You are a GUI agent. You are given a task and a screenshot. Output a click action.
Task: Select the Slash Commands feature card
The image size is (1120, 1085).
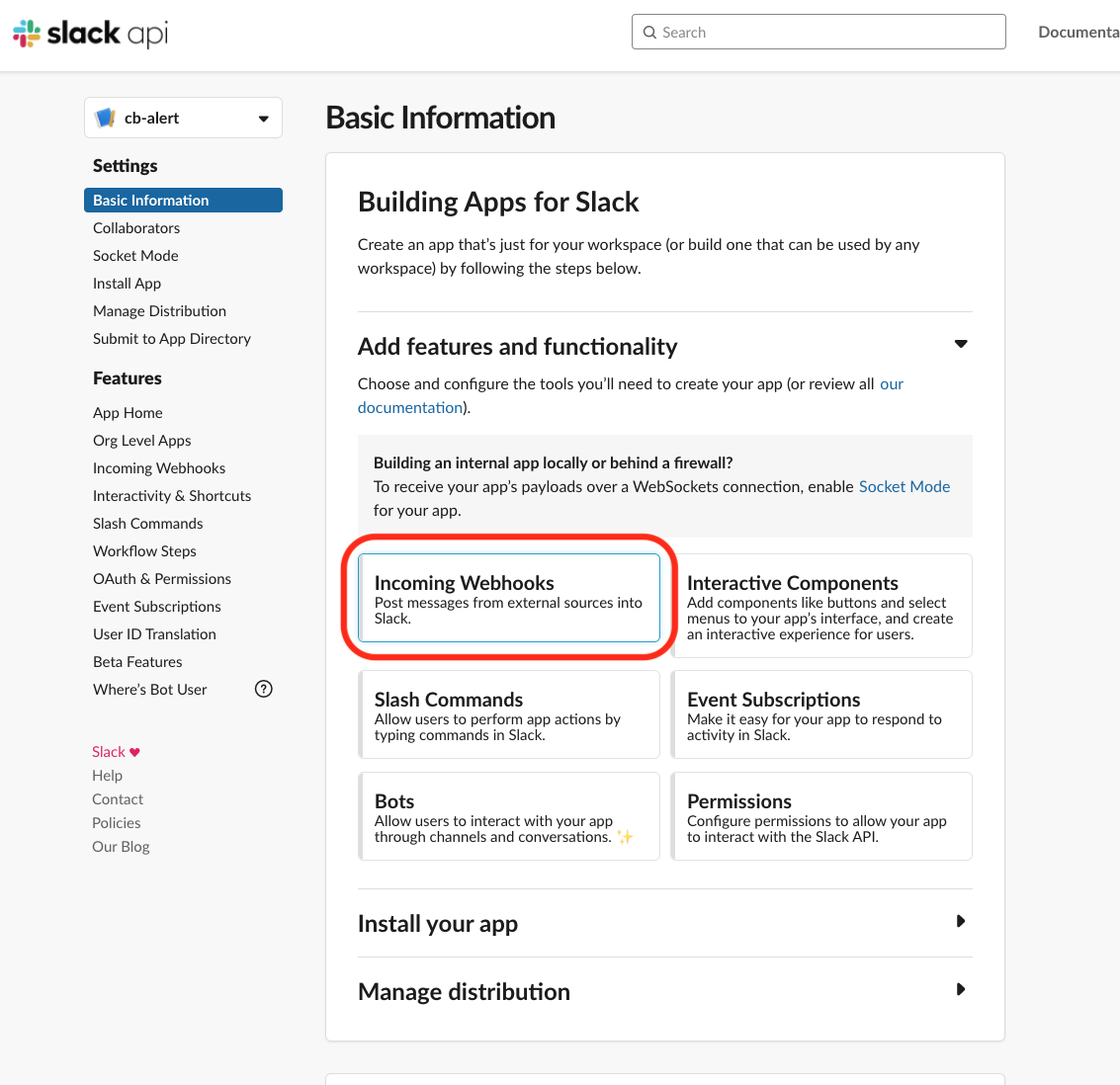(x=508, y=713)
